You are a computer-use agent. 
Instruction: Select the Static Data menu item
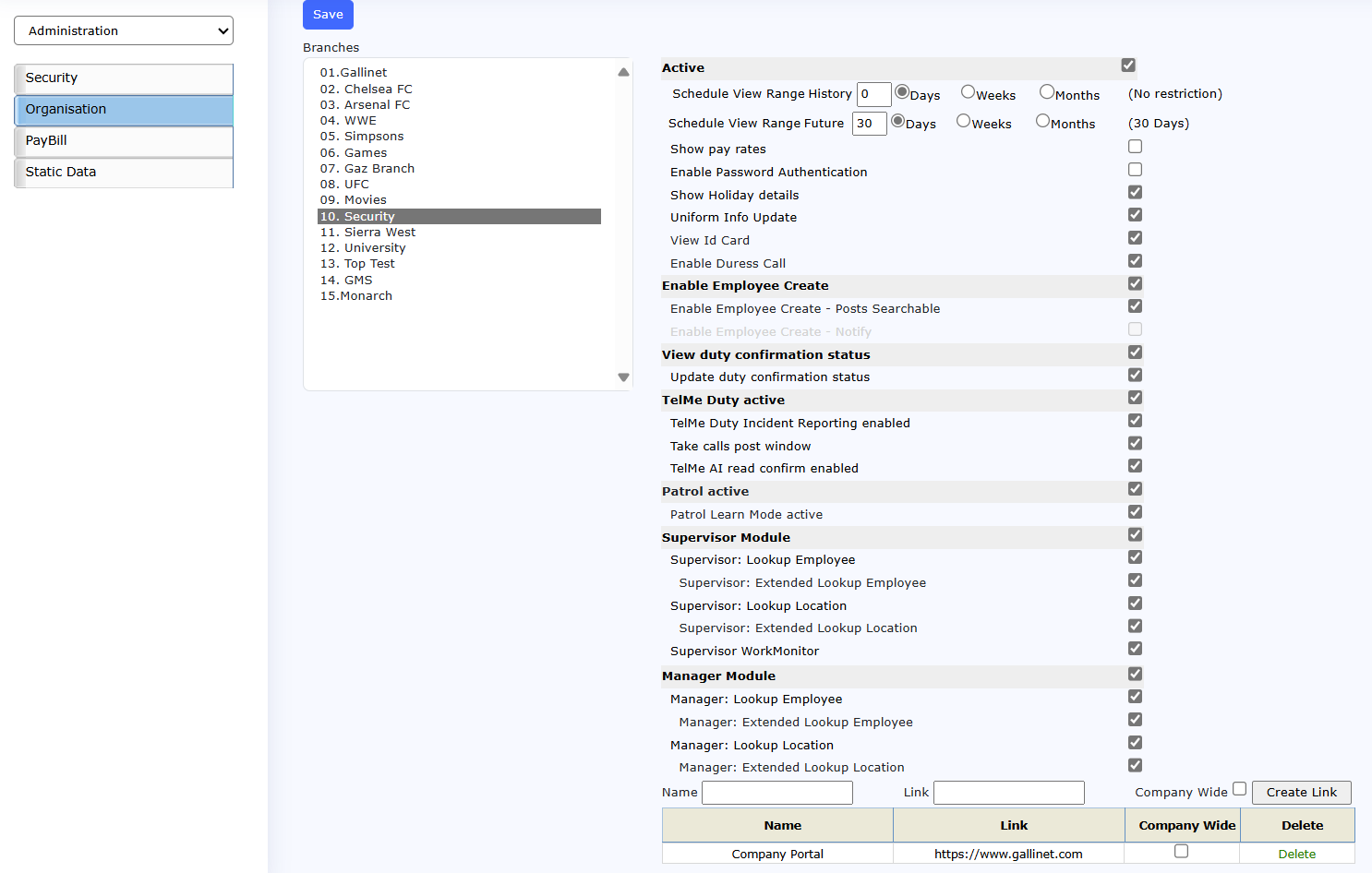(124, 173)
